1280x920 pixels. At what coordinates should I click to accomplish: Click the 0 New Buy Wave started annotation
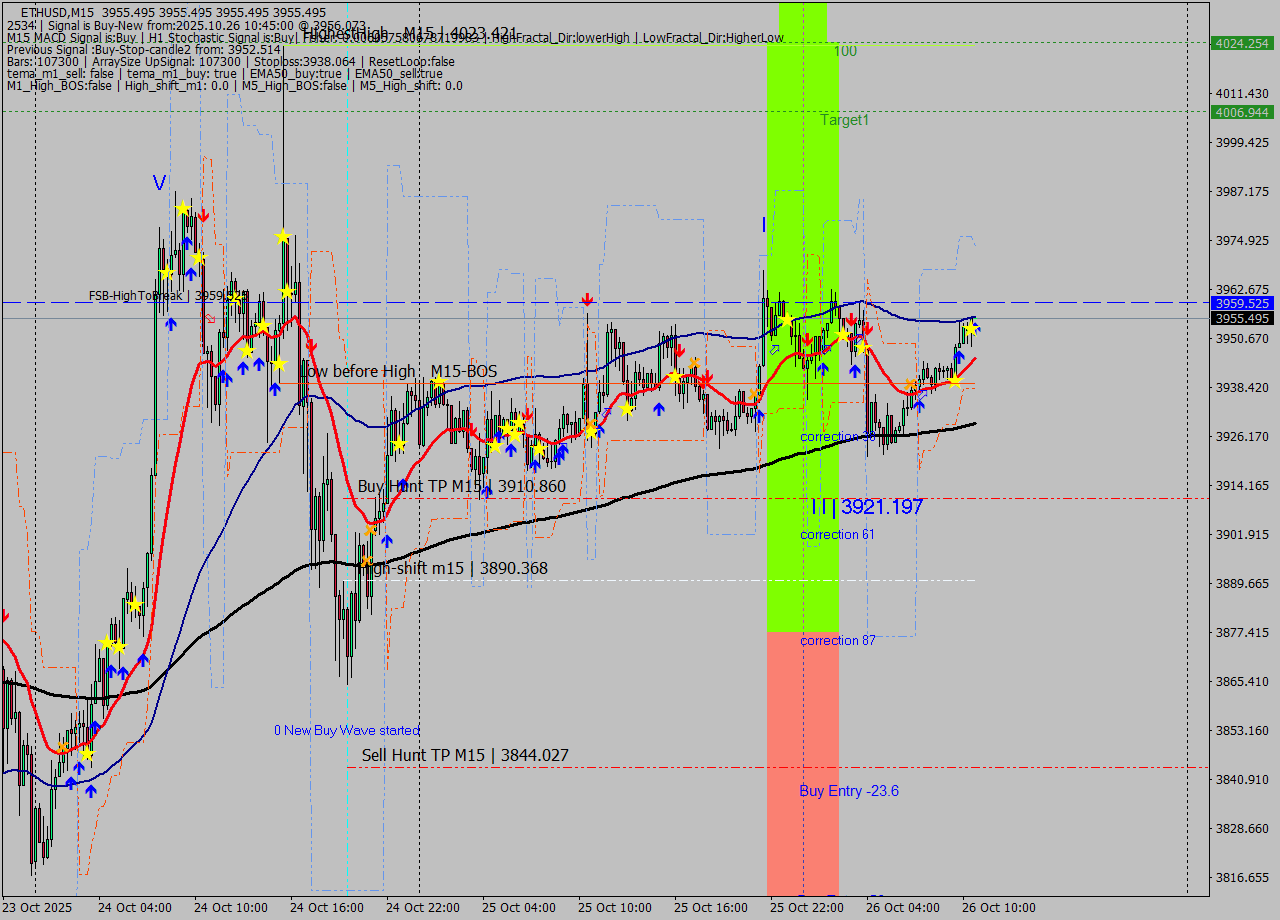(347, 729)
